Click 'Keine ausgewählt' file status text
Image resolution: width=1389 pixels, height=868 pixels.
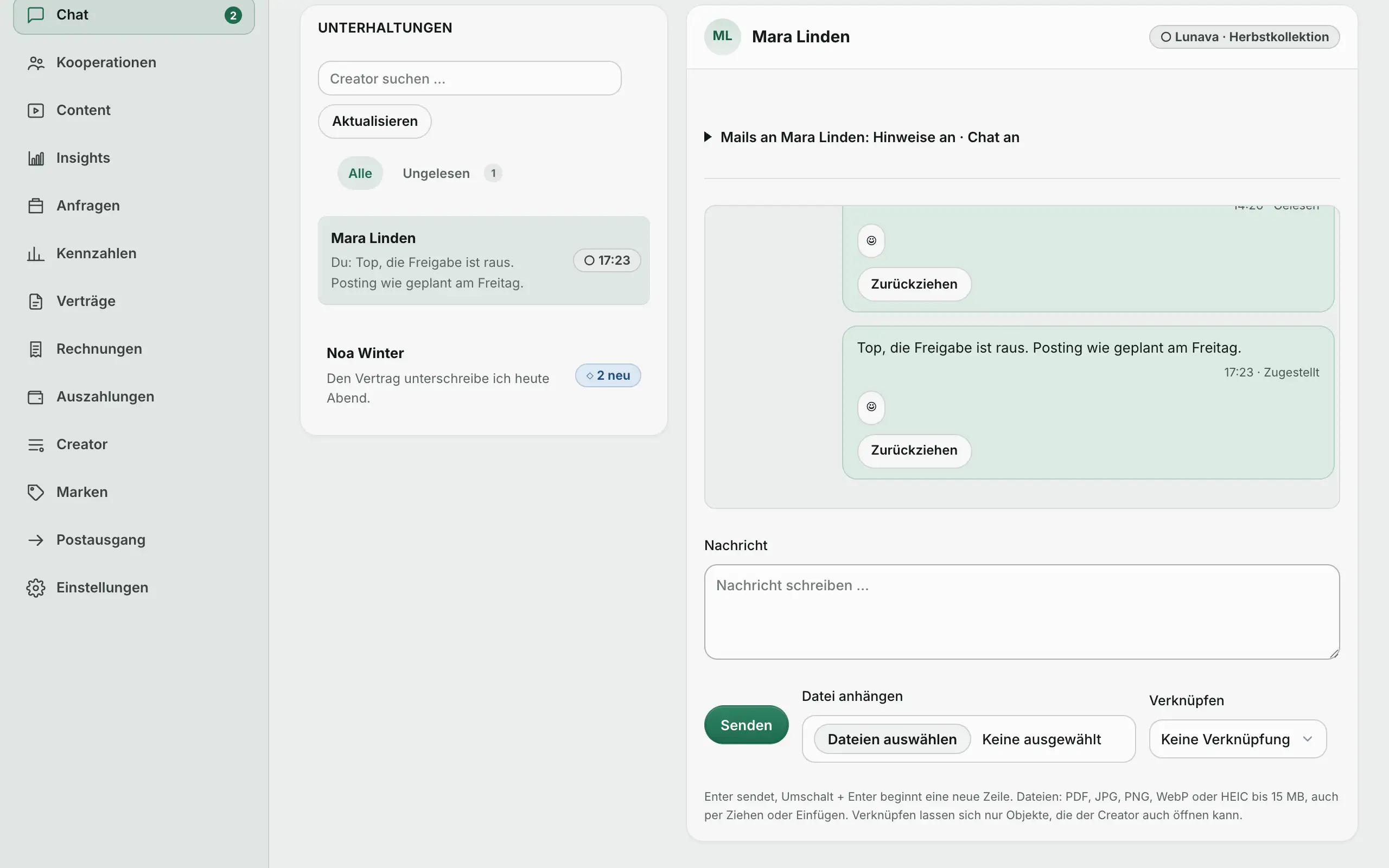pos(1041,739)
